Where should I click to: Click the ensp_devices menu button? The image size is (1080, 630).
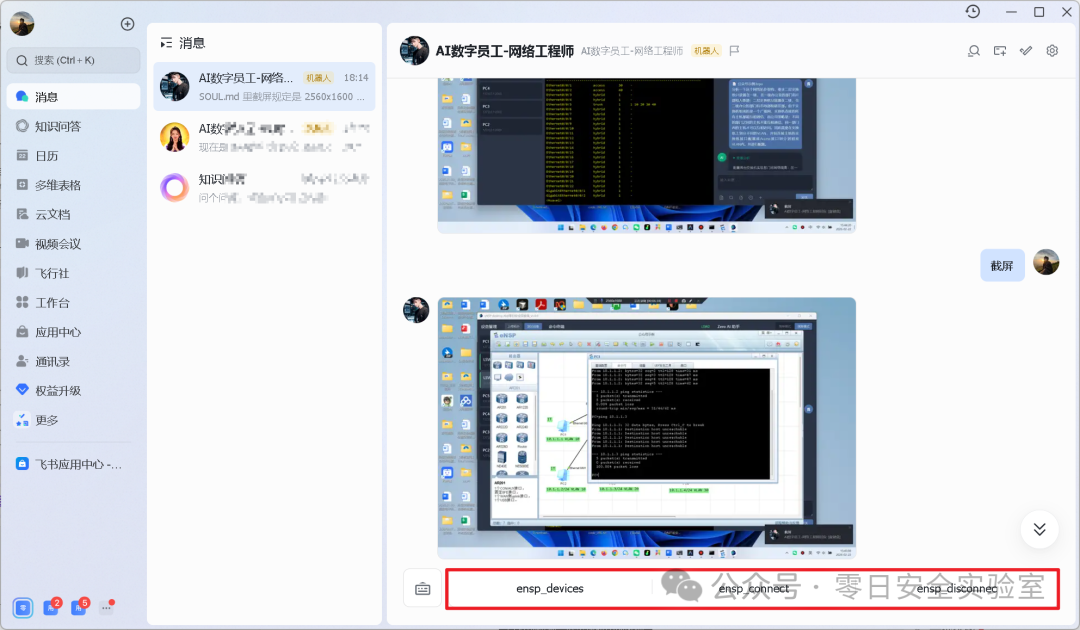[550, 589]
